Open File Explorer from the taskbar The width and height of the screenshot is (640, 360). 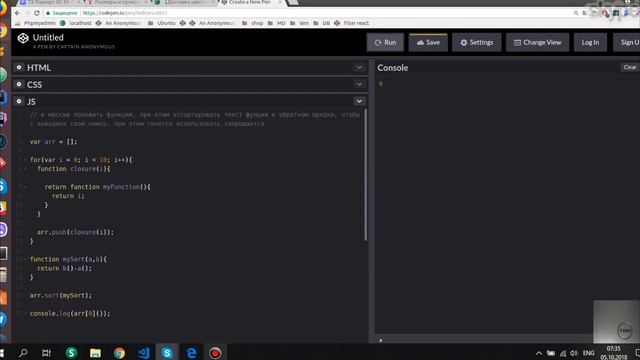(96, 353)
